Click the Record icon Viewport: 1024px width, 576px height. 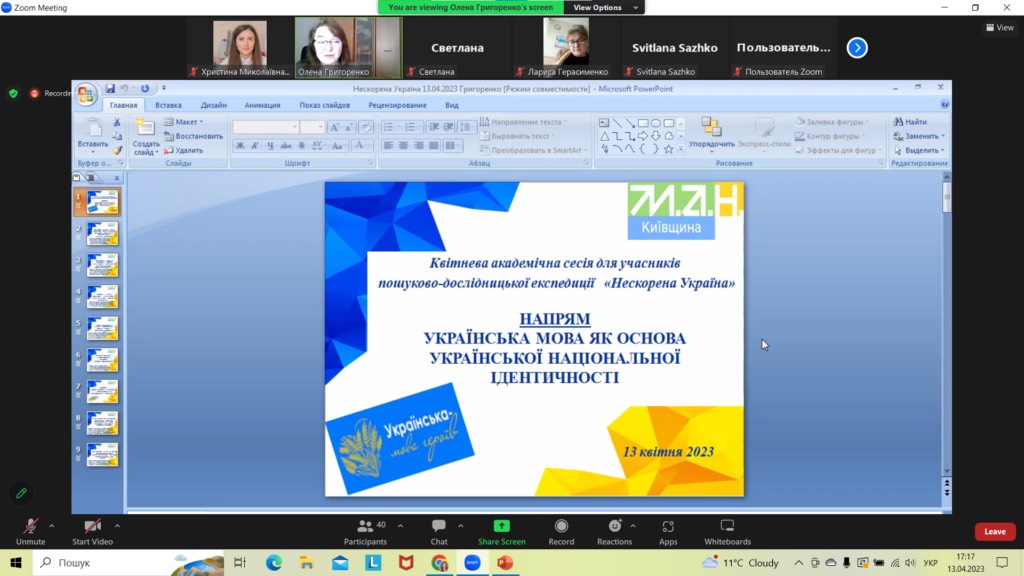coord(561,527)
